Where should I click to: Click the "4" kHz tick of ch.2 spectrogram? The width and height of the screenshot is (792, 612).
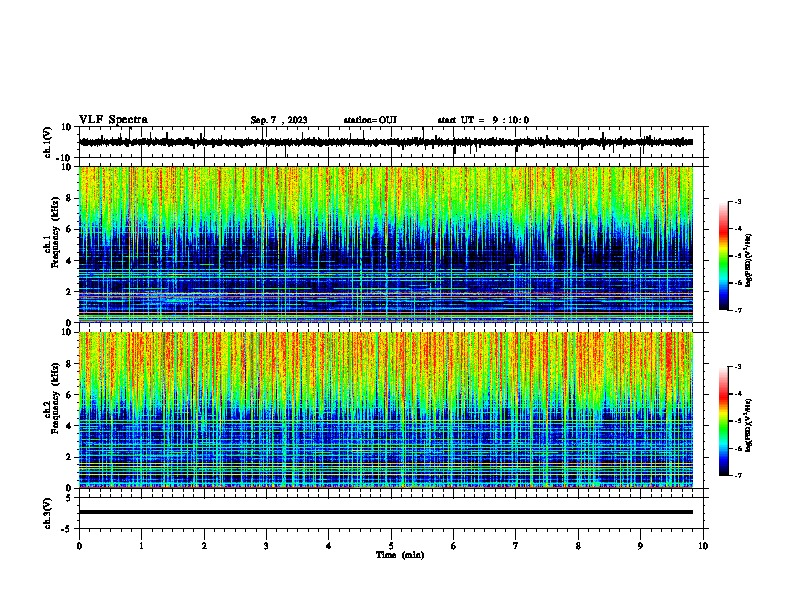[x=69, y=426]
